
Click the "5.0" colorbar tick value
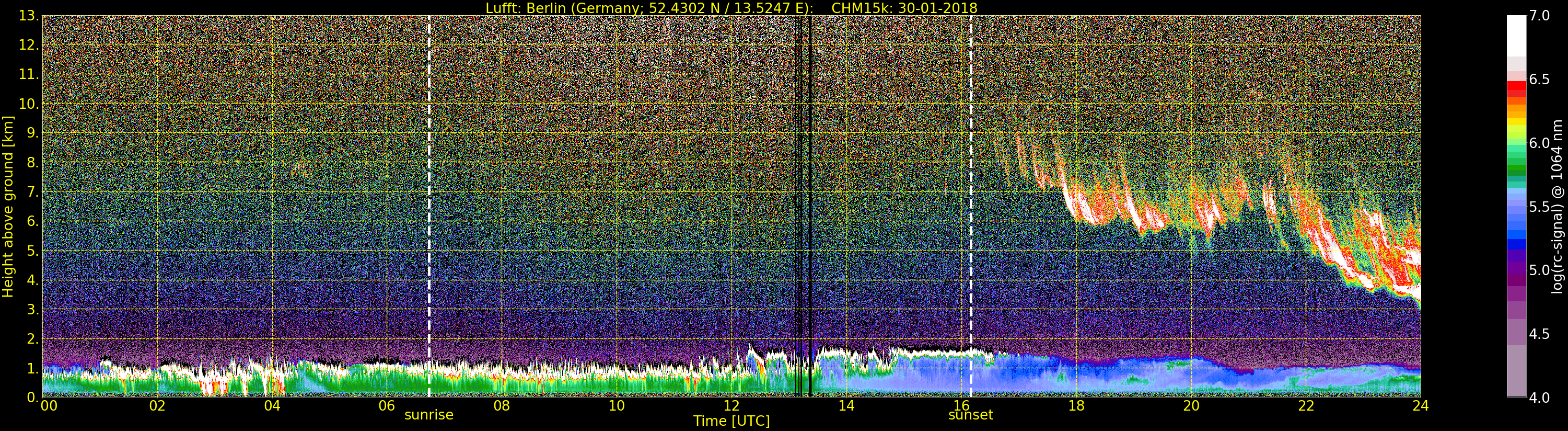[x=1539, y=270]
